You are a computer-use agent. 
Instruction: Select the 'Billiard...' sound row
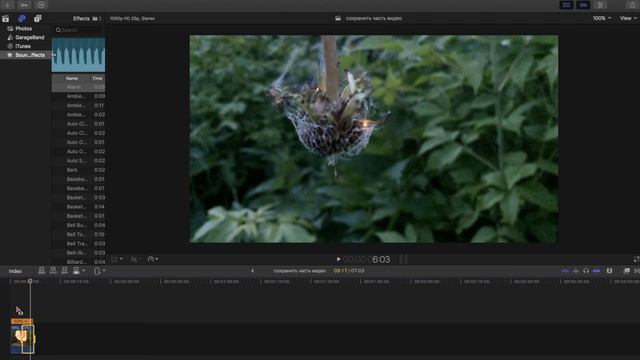pyautogui.click(x=78, y=262)
